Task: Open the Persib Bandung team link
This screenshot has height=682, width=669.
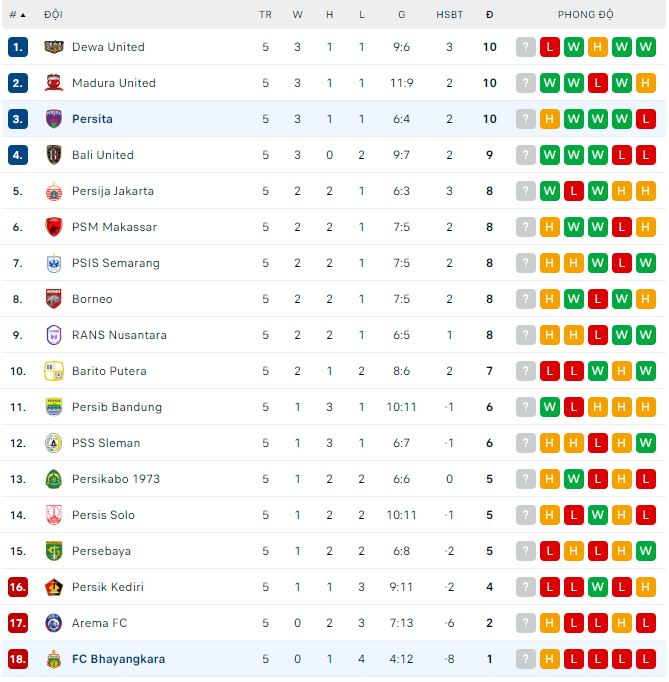Action: (x=116, y=407)
